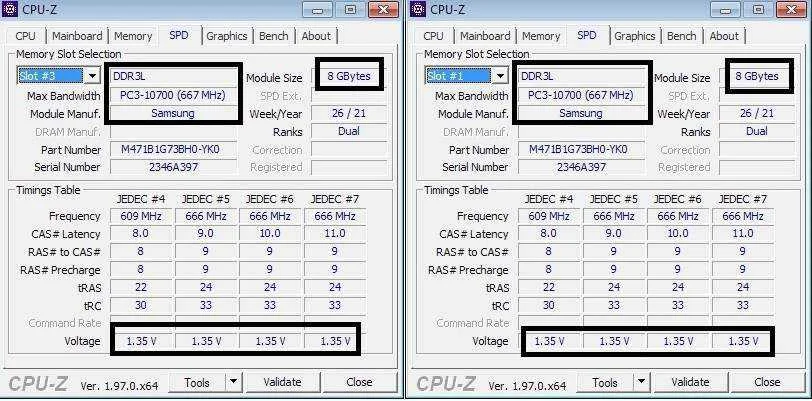The height and width of the screenshot is (401, 812).
Task: Open About tab in left window
Action: (x=316, y=36)
